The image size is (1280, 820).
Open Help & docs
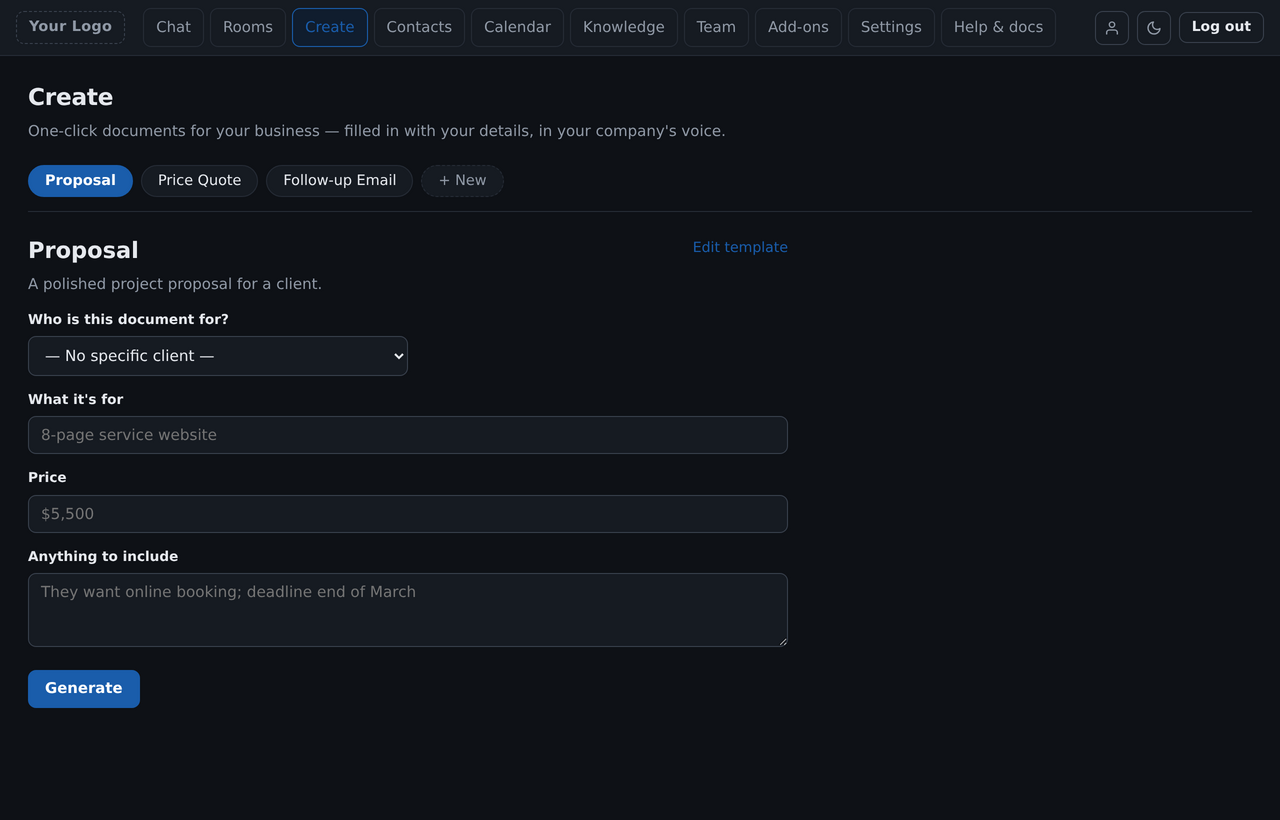click(998, 27)
